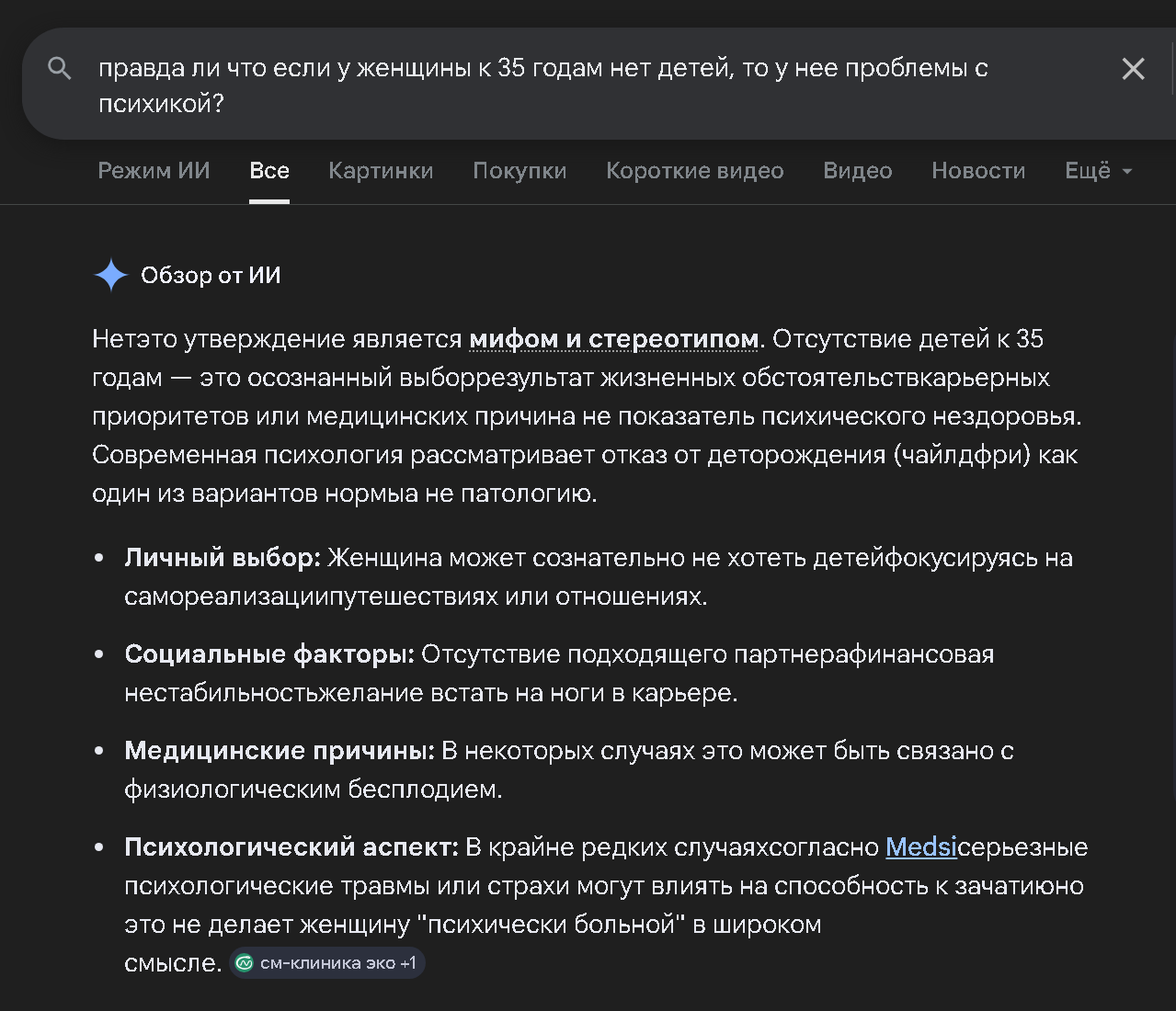The image size is (1176, 1011).
Task: Go to the Покупки tab
Action: [519, 171]
